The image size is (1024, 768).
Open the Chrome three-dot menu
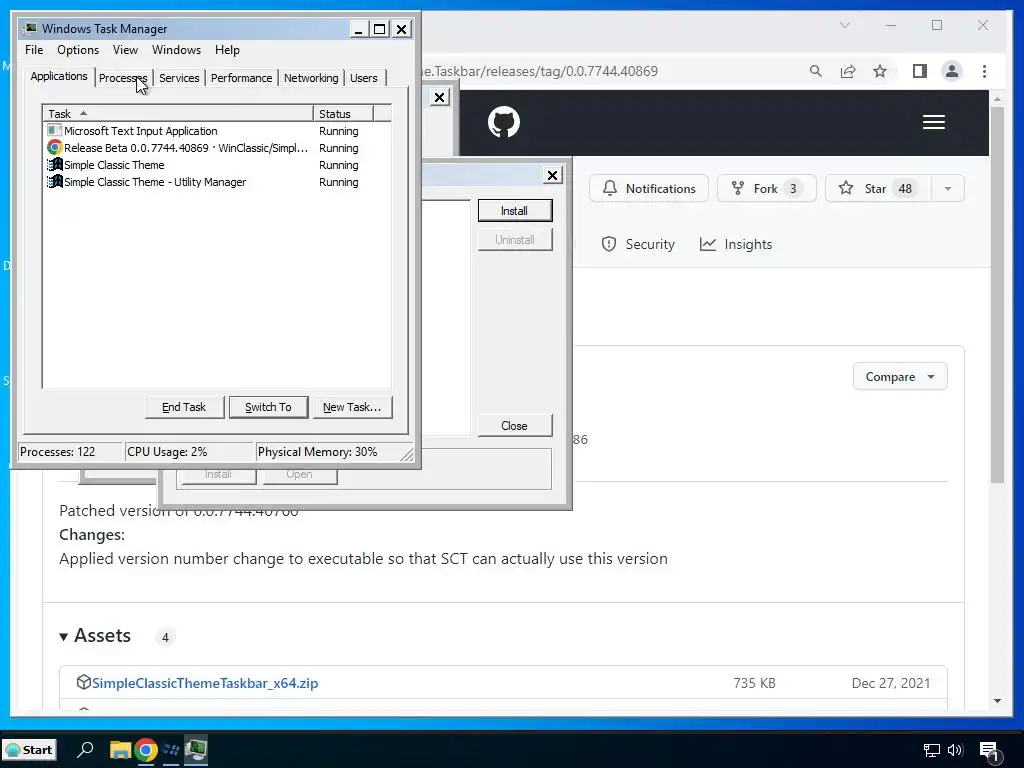(x=984, y=71)
